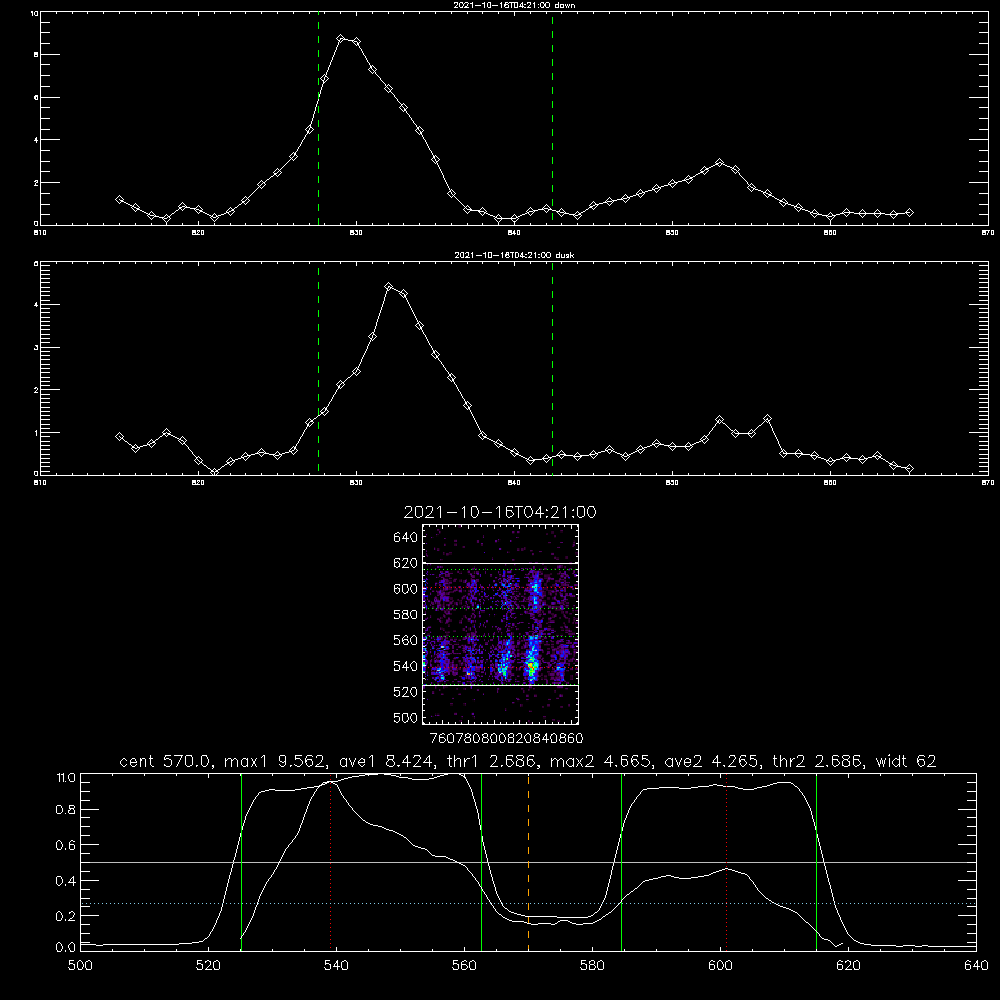Image resolution: width=1000 pixels, height=1000 pixels.
Task: Select the 'widt 62' value
Action: pyautogui.click(x=906, y=761)
